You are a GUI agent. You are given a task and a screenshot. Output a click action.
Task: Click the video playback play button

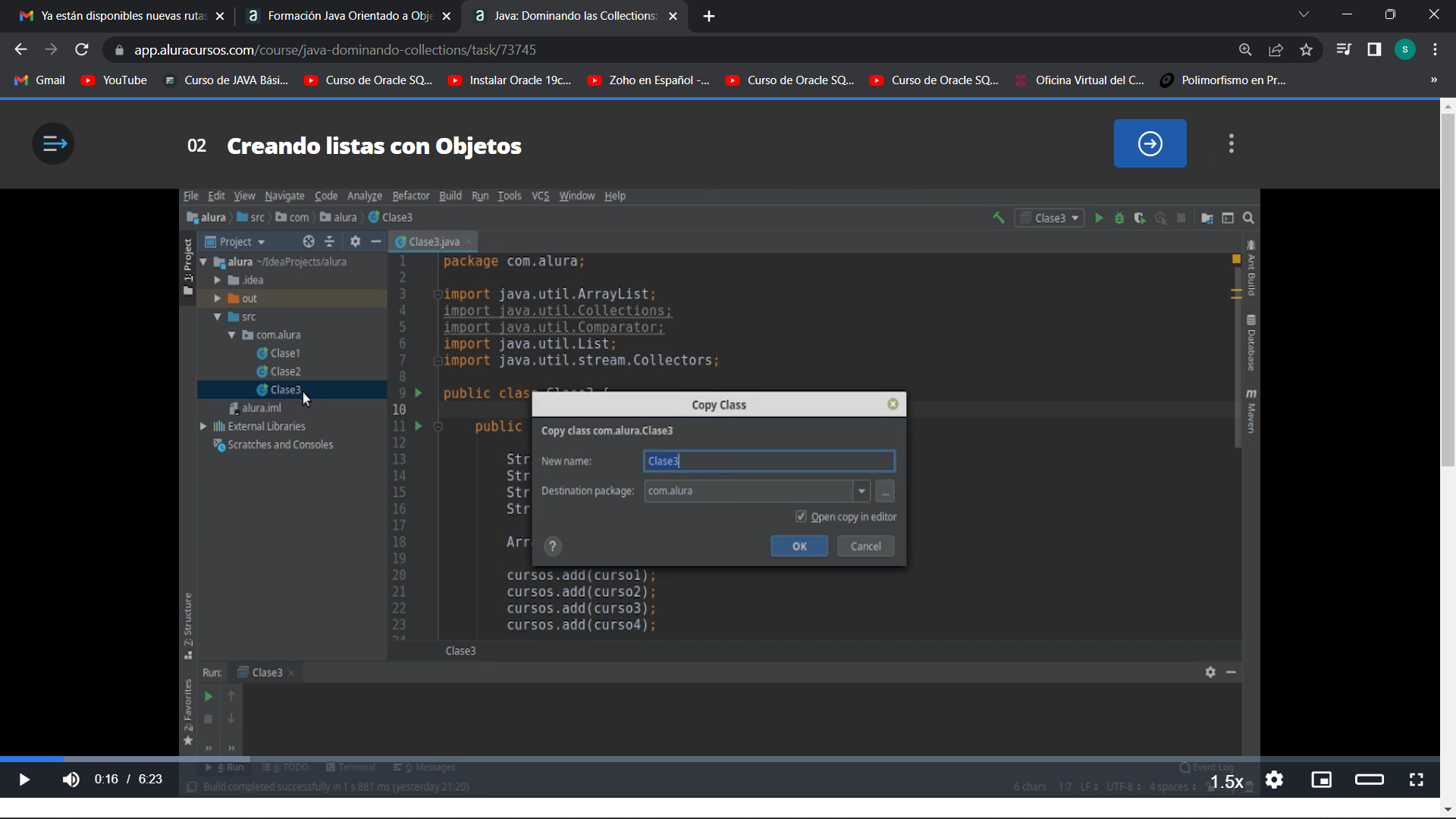tap(24, 779)
